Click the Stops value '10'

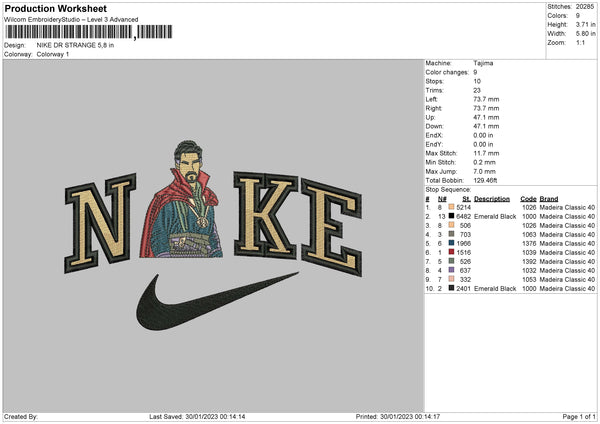[477, 81]
